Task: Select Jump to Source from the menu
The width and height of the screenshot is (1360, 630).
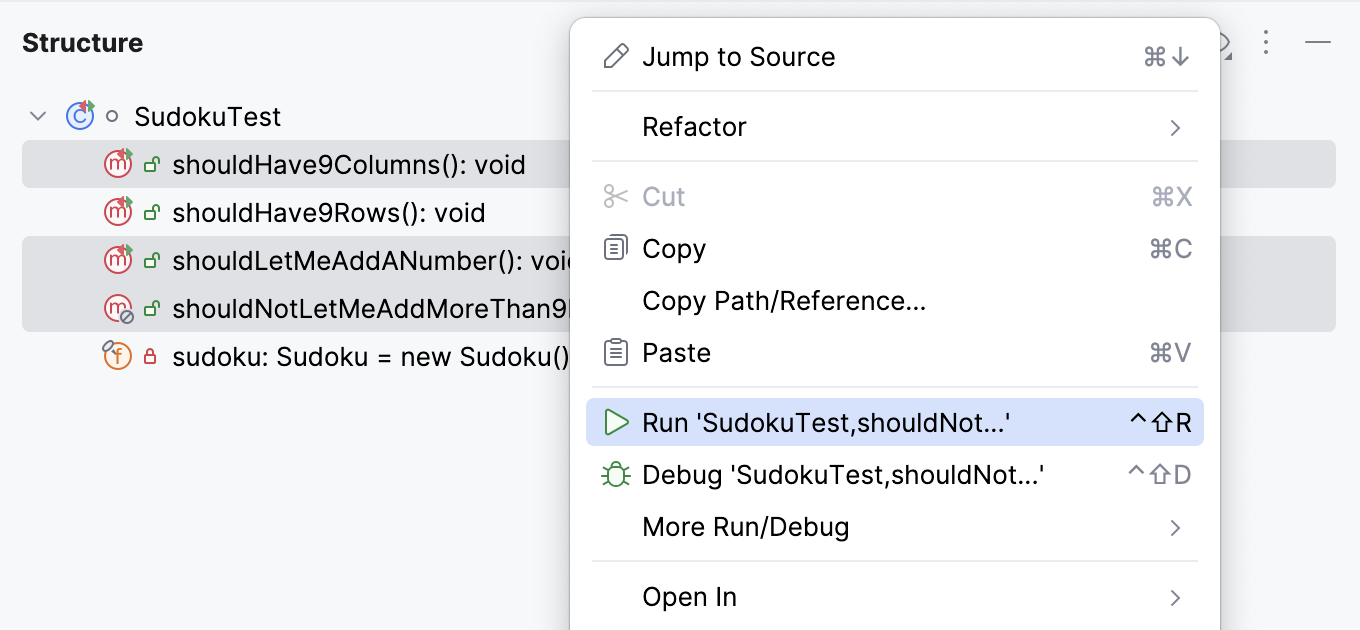Action: (739, 56)
